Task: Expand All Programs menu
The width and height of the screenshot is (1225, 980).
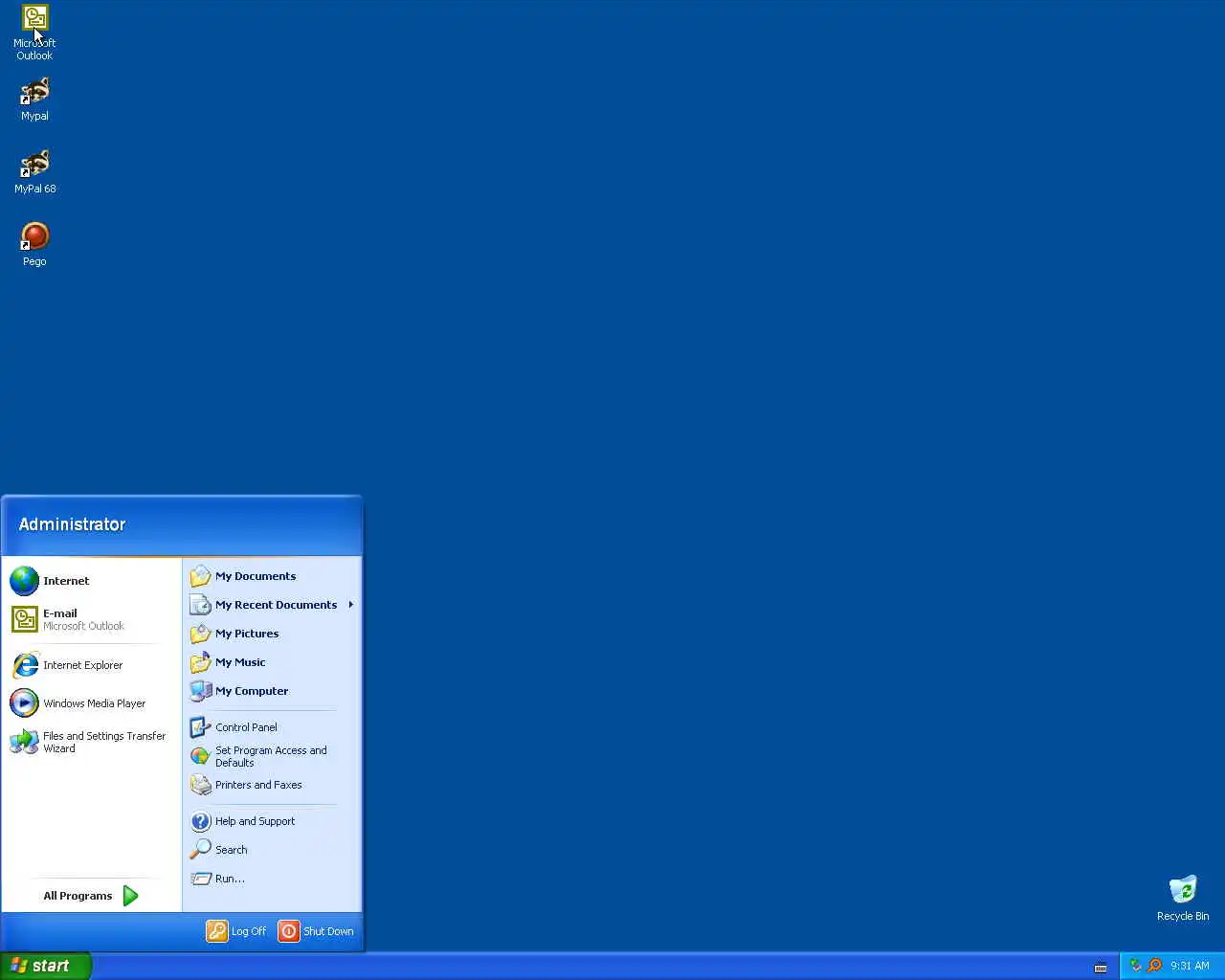Action: click(92, 896)
